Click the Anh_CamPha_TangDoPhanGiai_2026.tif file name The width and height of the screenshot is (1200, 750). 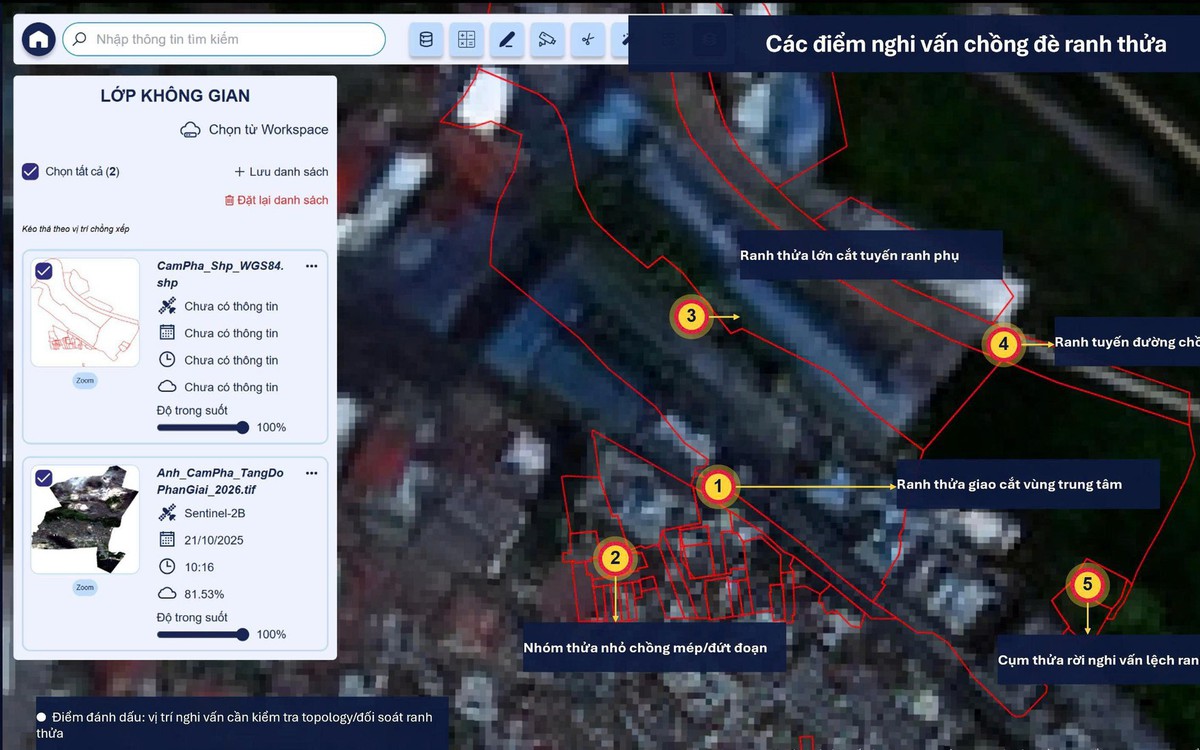[220, 481]
